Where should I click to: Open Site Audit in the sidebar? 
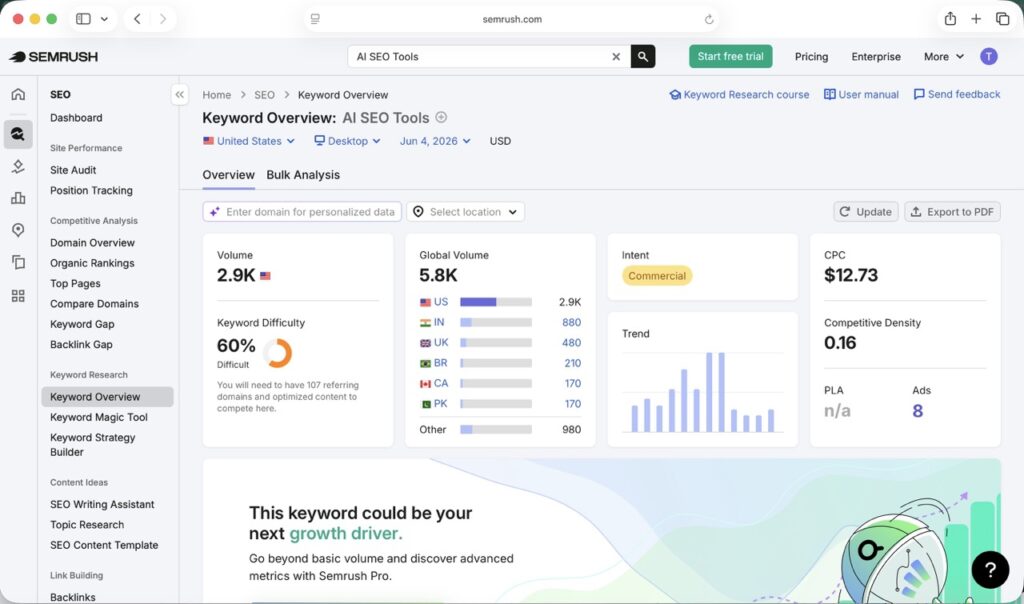pyautogui.click(x=73, y=170)
